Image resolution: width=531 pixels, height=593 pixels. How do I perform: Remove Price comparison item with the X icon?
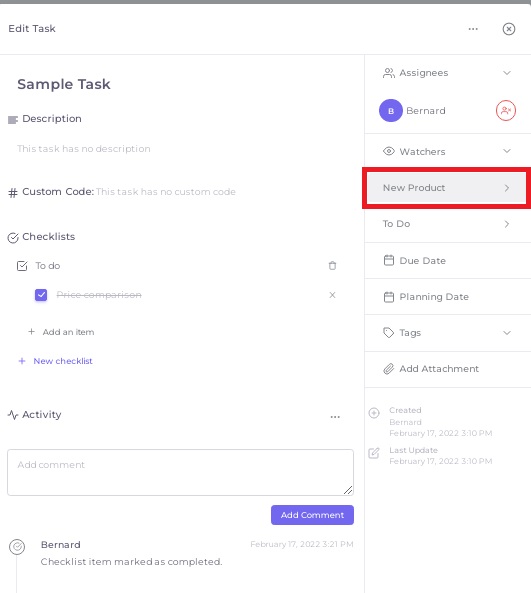[332, 295]
